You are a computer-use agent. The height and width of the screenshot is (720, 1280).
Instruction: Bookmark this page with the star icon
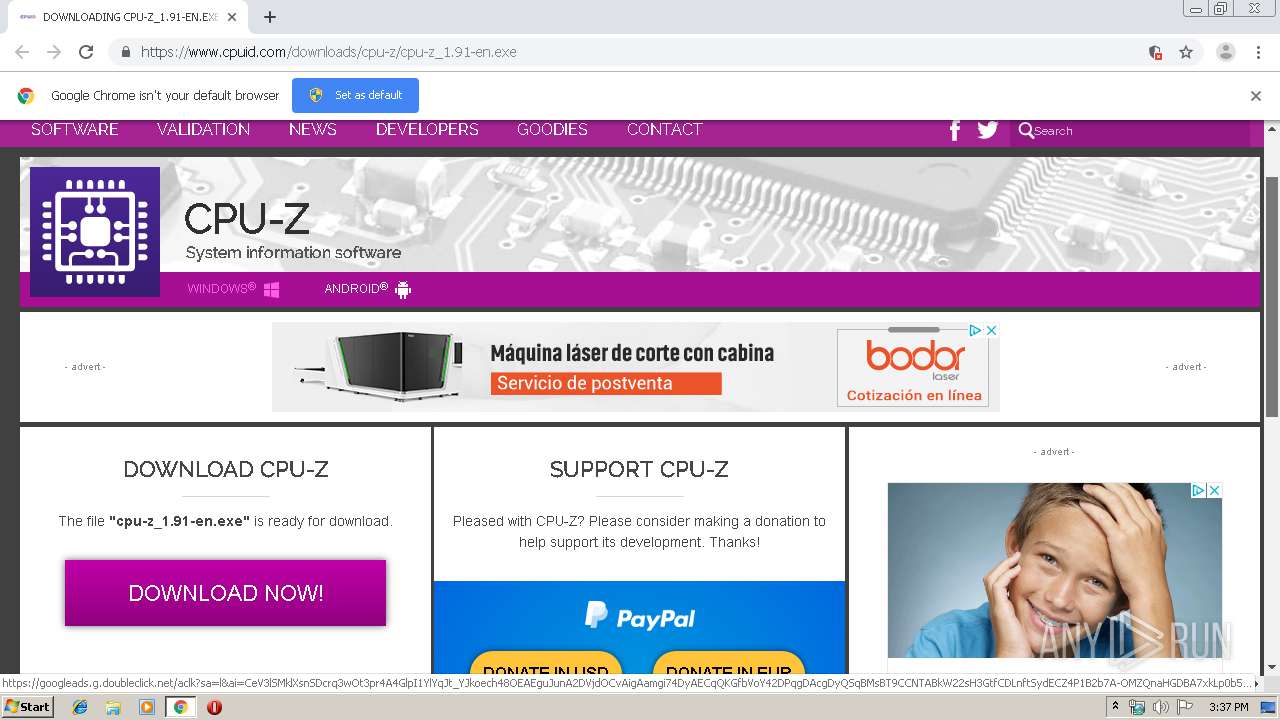click(1186, 52)
